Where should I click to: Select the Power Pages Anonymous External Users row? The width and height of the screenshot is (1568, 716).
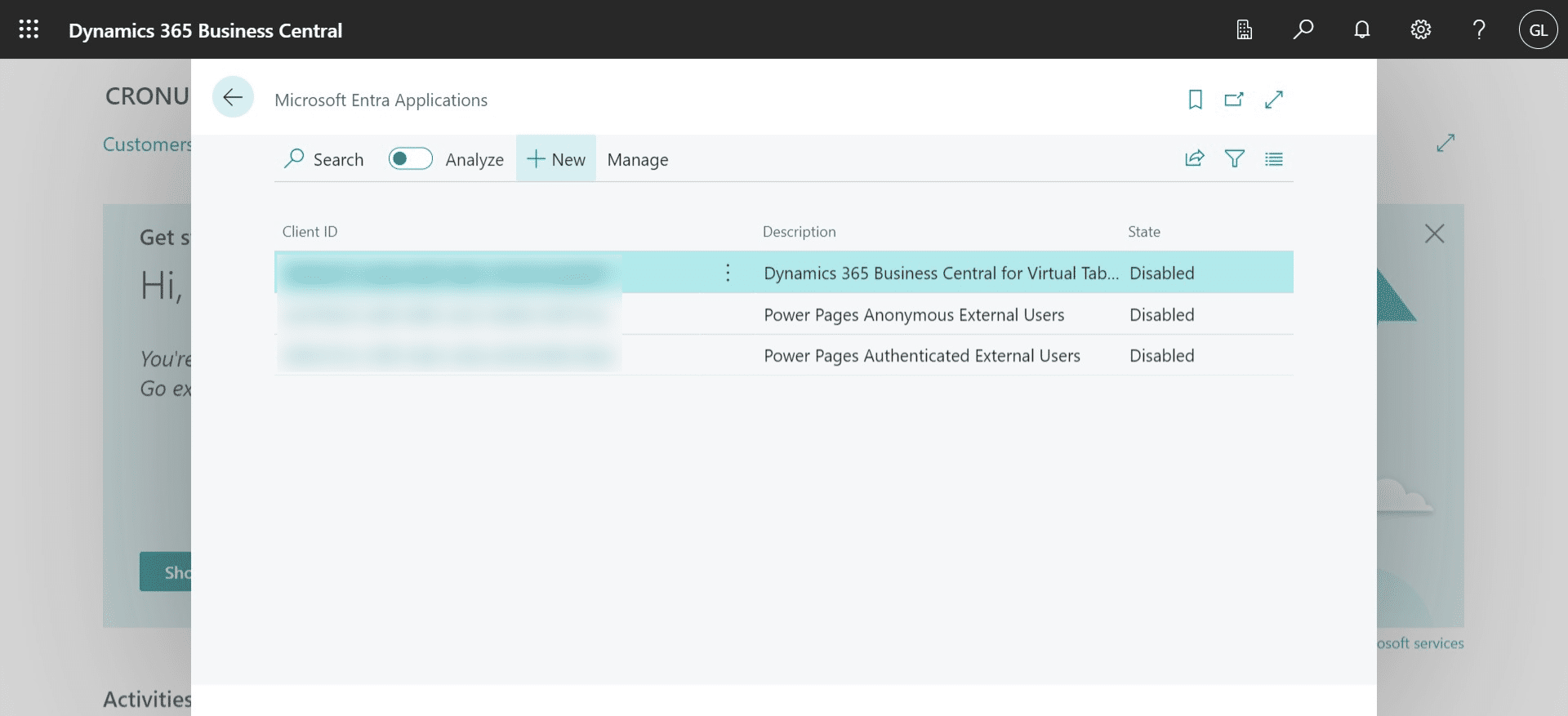[x=913, y=315]
